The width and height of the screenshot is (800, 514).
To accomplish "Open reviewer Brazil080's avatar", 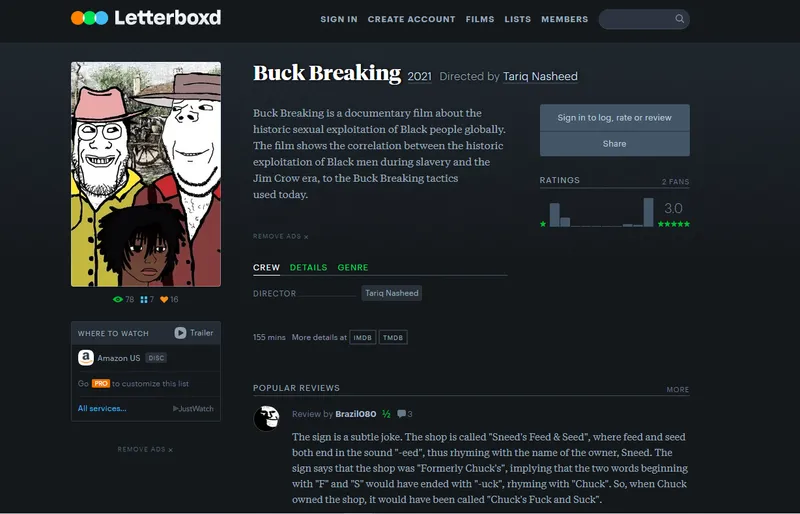I will coord(267,419).
